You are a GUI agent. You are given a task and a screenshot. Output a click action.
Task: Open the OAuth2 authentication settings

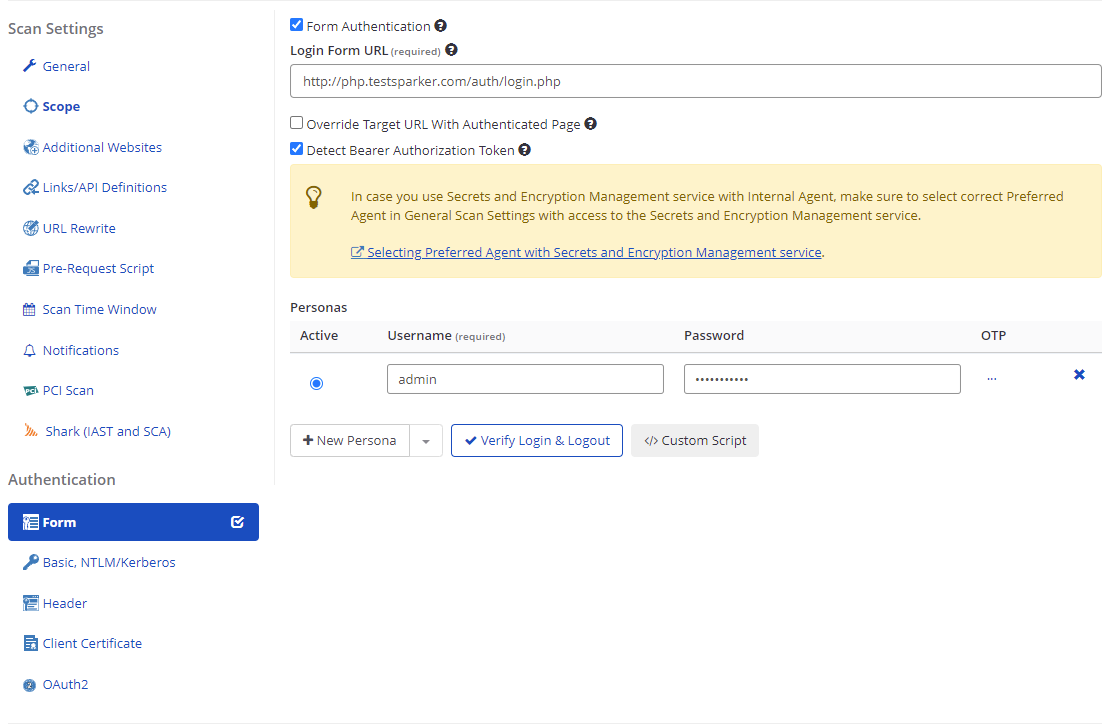click(65, 685)
